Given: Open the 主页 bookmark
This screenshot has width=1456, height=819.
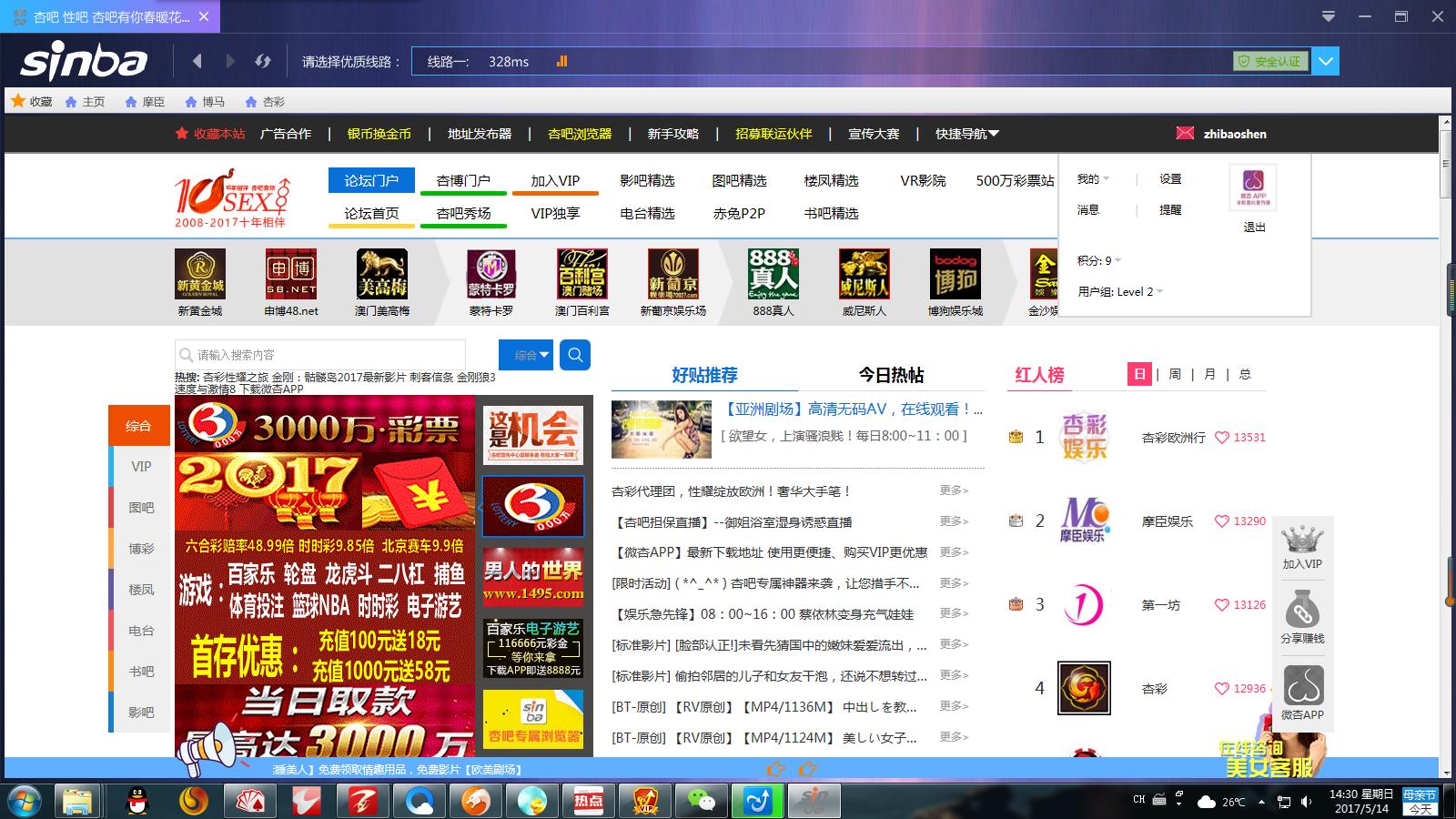Looking at the screenshot, I should point(85,102).
